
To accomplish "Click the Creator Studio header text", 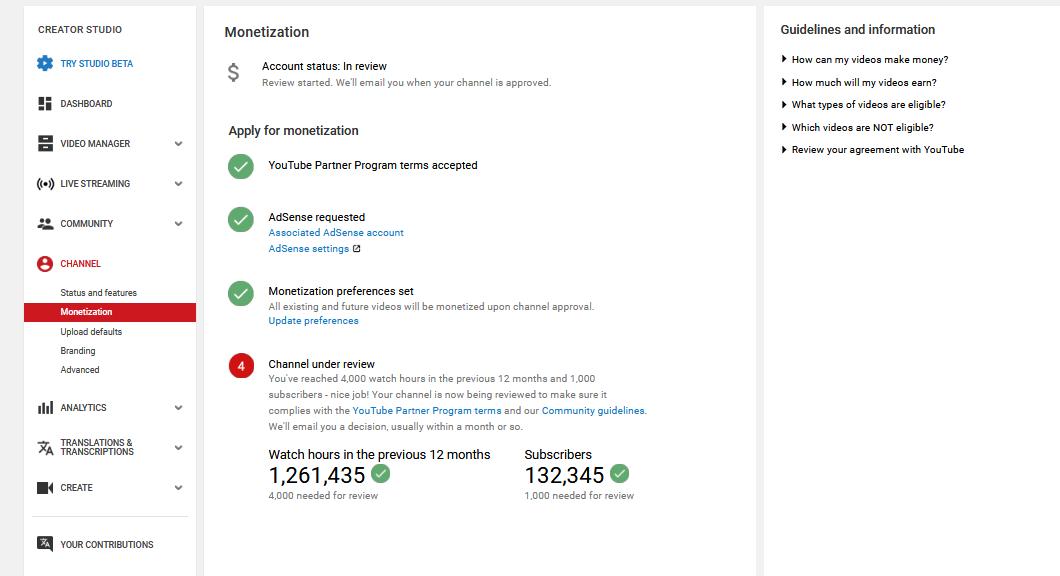I will click(x=80, y=30).
